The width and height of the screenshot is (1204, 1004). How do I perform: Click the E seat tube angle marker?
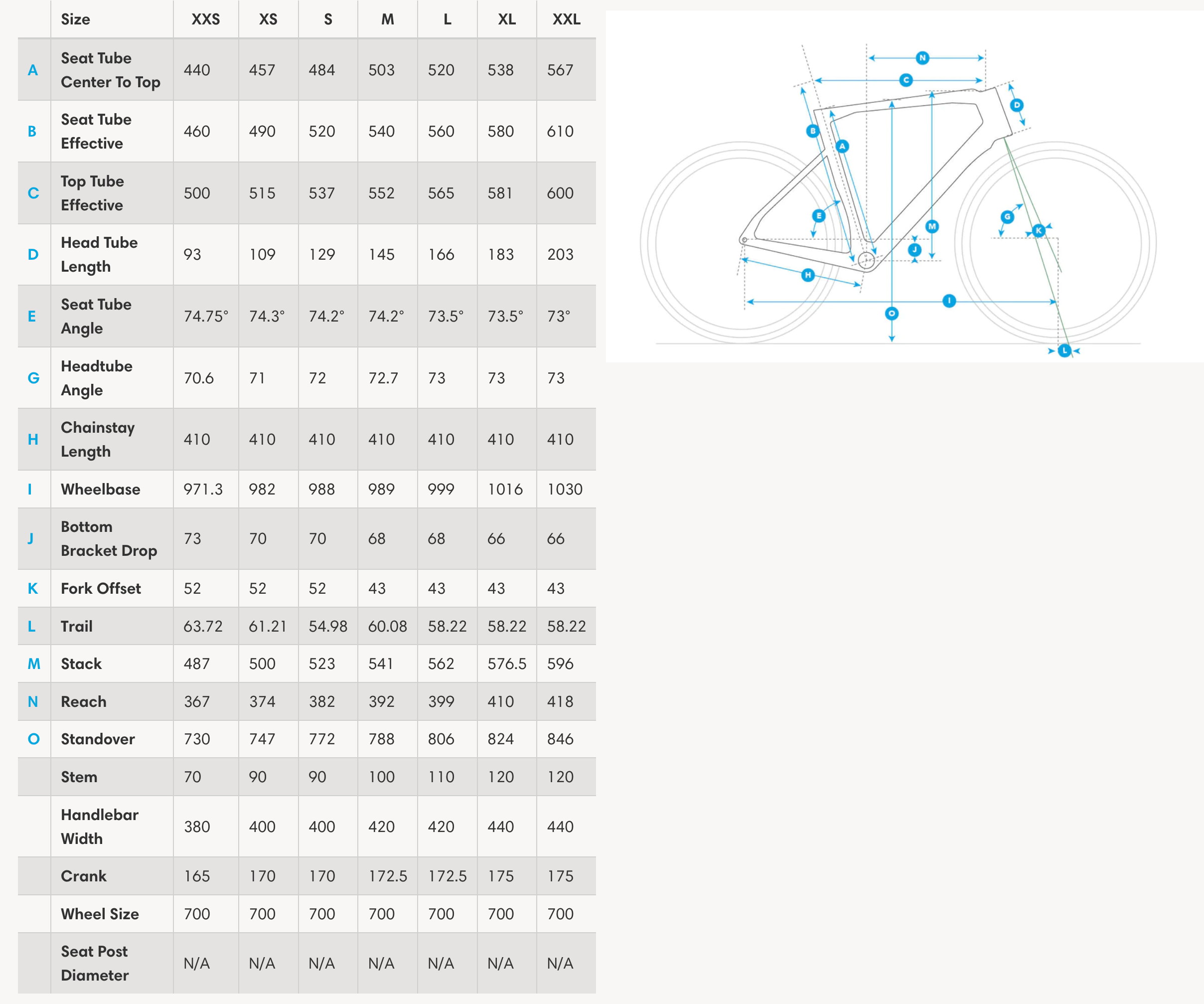(x=819, y=215)
